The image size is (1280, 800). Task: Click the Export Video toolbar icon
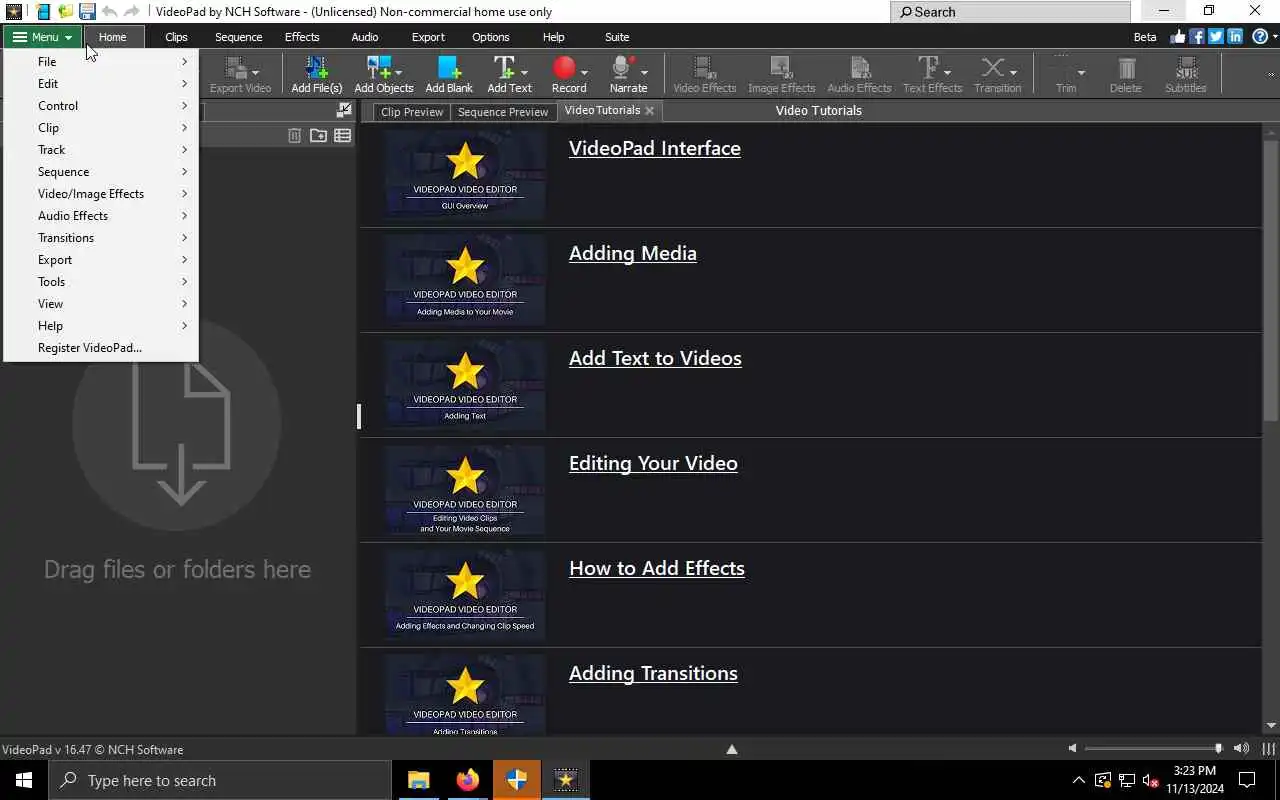235,68
